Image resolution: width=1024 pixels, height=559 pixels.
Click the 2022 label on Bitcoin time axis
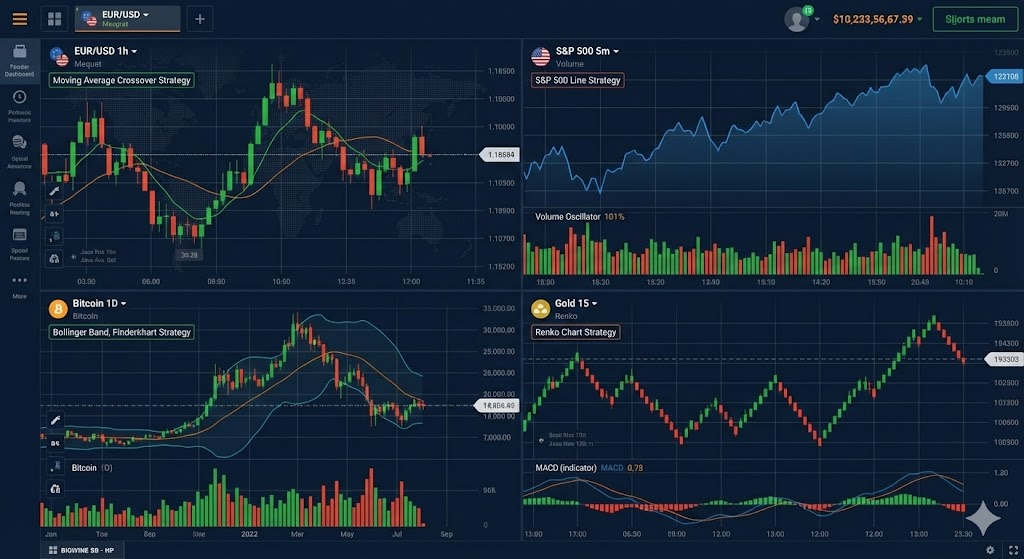coord(249,534)
